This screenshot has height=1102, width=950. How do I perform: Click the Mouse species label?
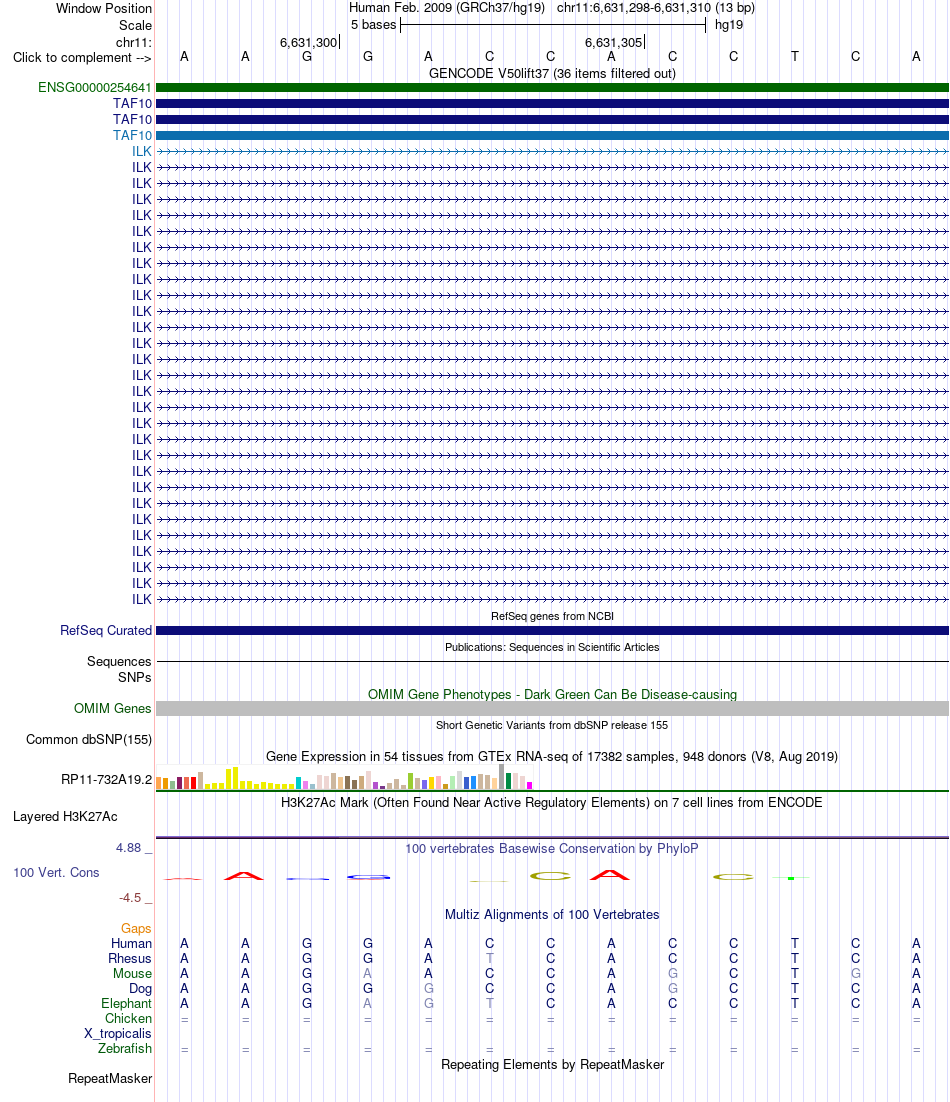coord(132,973)
